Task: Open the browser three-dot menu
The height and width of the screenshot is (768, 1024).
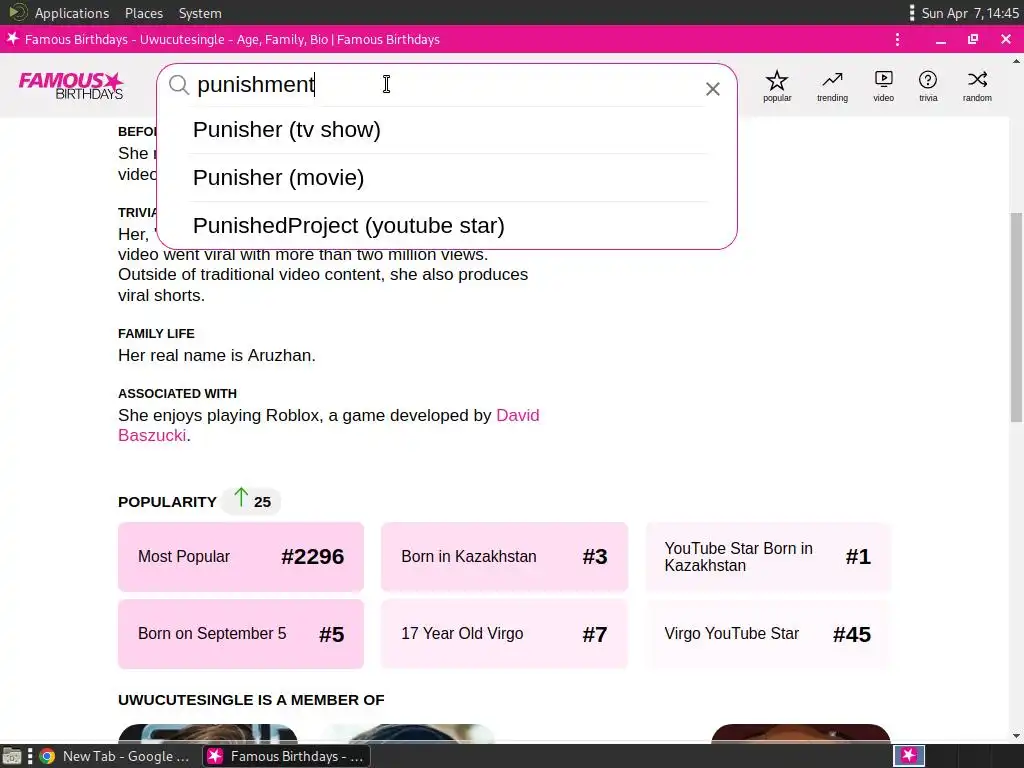Action: [x=897, y=39]
